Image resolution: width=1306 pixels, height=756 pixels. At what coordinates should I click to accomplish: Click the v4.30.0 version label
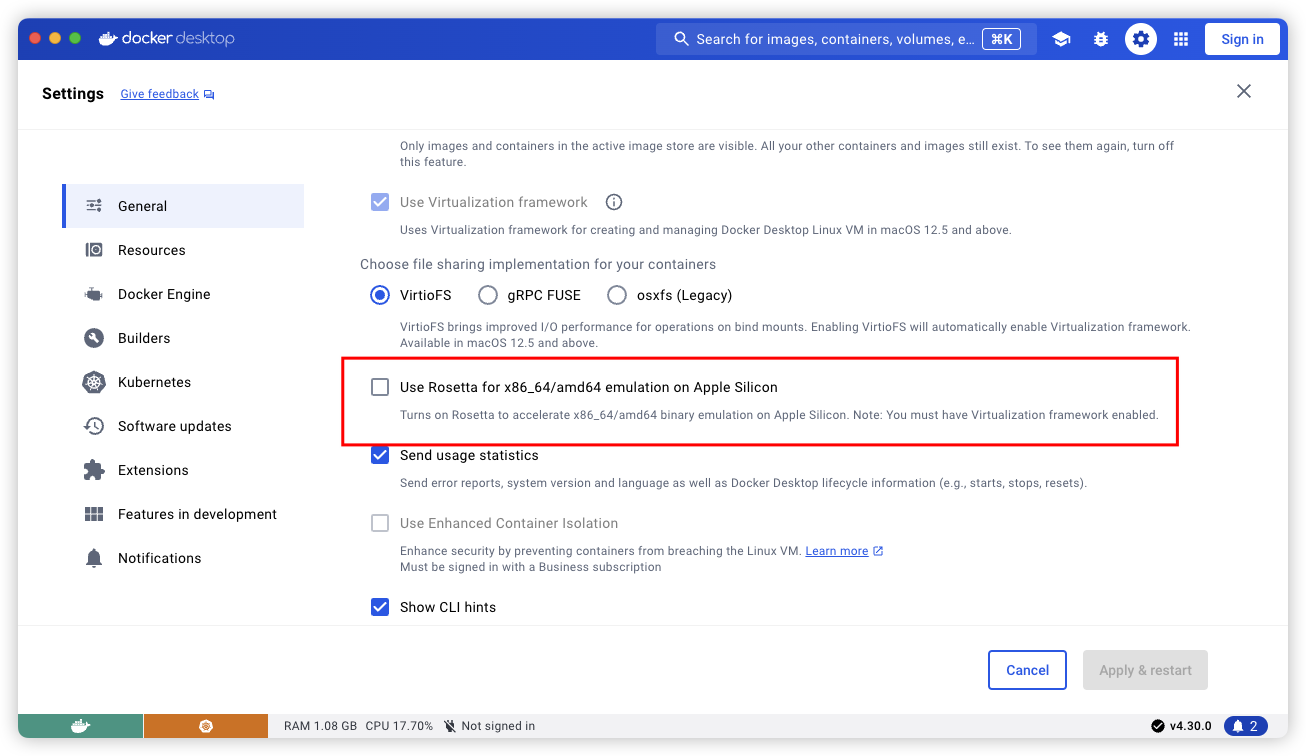1190,726
